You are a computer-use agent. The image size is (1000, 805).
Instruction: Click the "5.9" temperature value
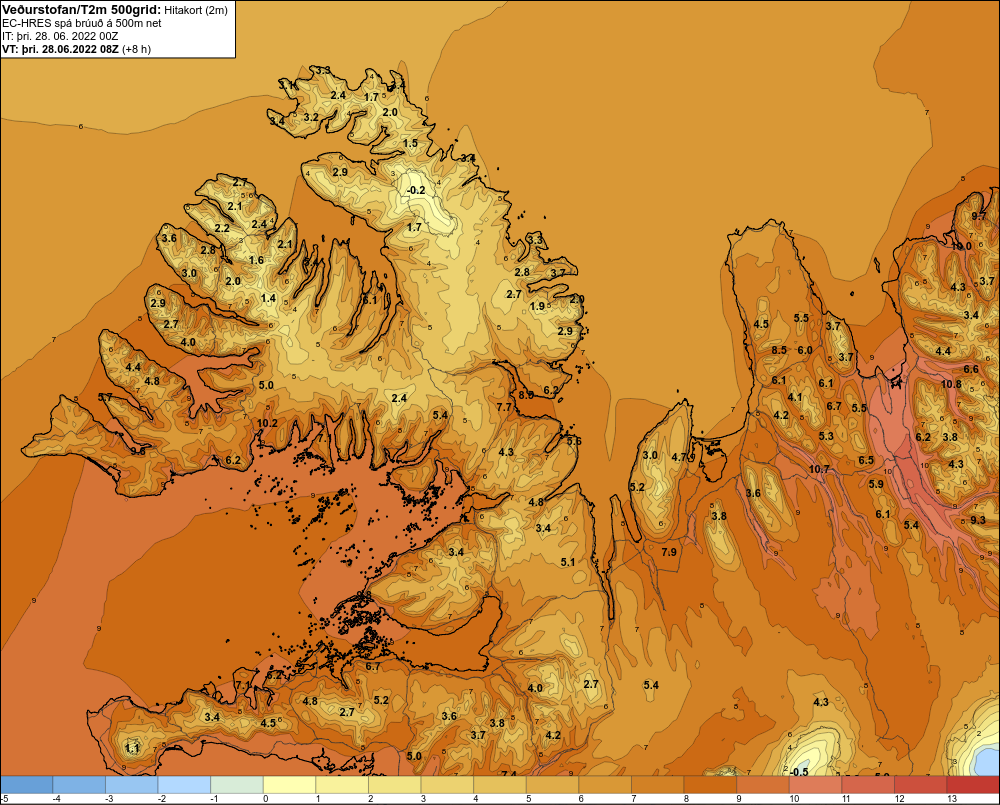876,484
